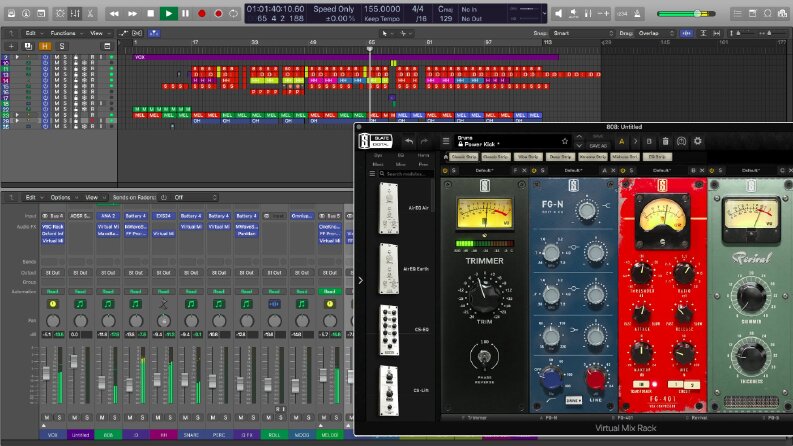Click the capture recording button

218,14
